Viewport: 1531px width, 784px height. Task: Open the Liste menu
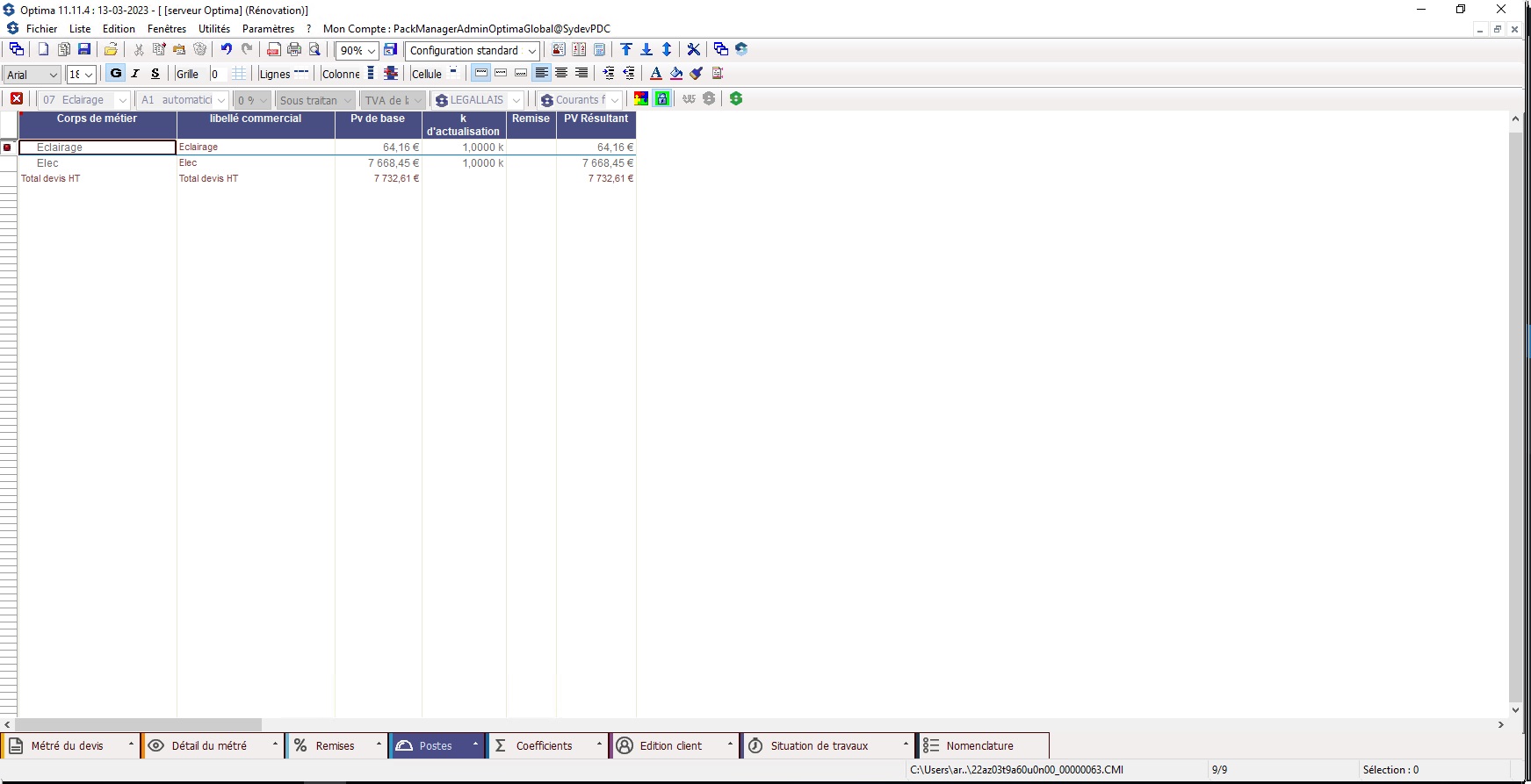click(x=80, y=29)
